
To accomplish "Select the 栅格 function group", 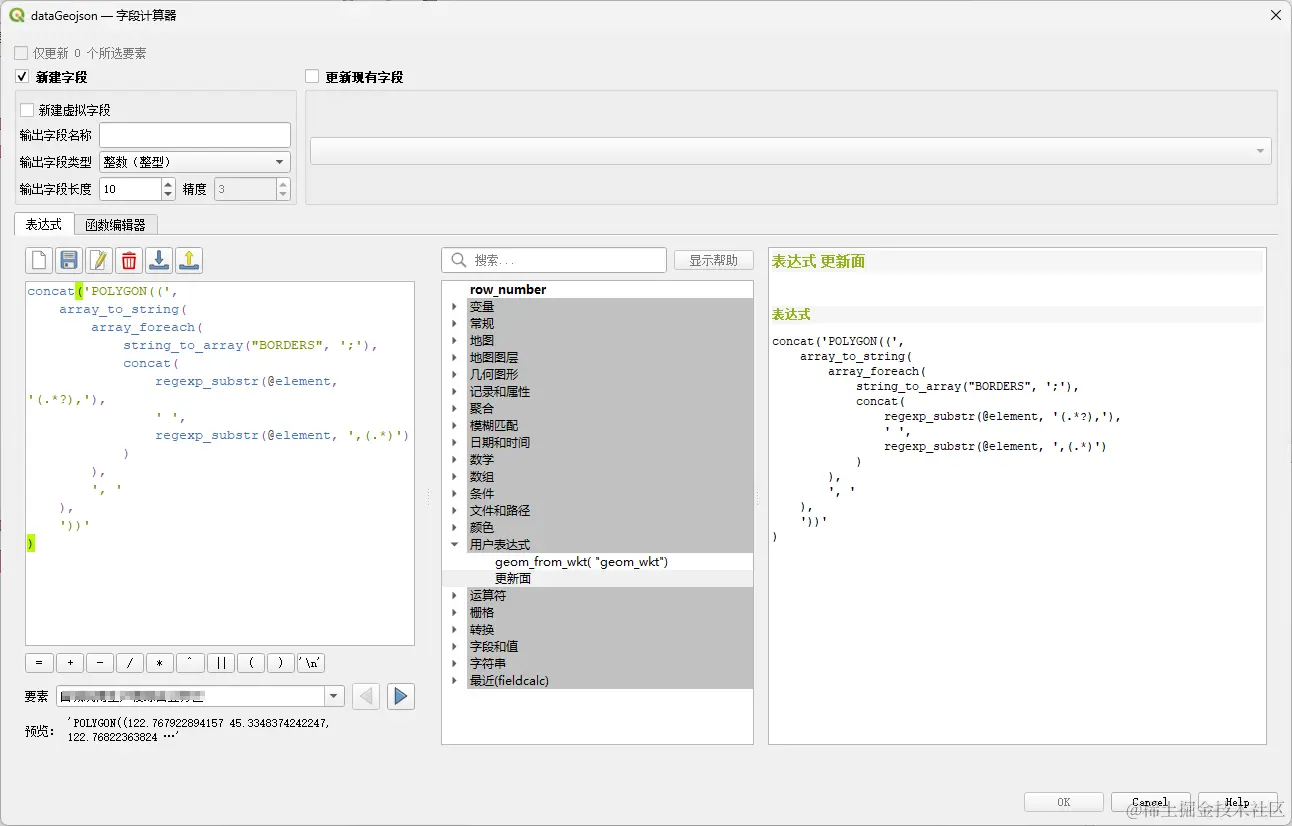I will [482, 613].
